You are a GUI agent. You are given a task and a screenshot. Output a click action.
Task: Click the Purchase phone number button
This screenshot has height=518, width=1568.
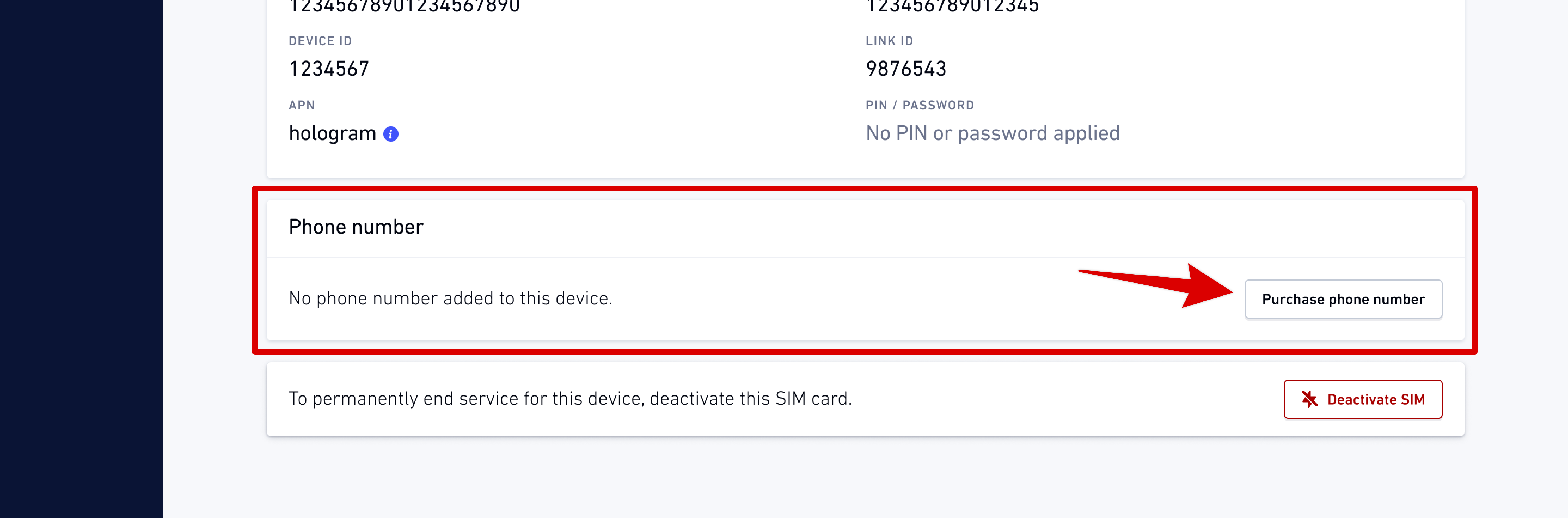pos(1343,299)
